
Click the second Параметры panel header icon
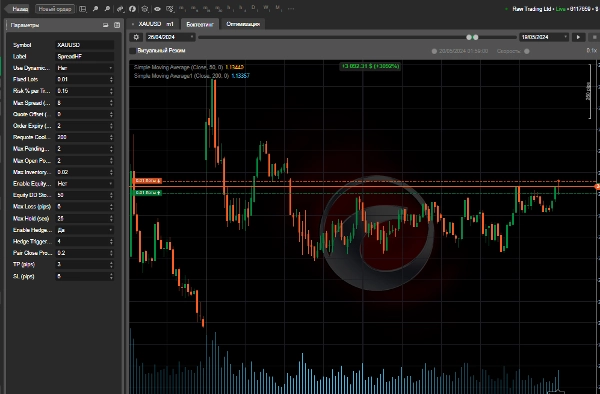tap(117, 25)
